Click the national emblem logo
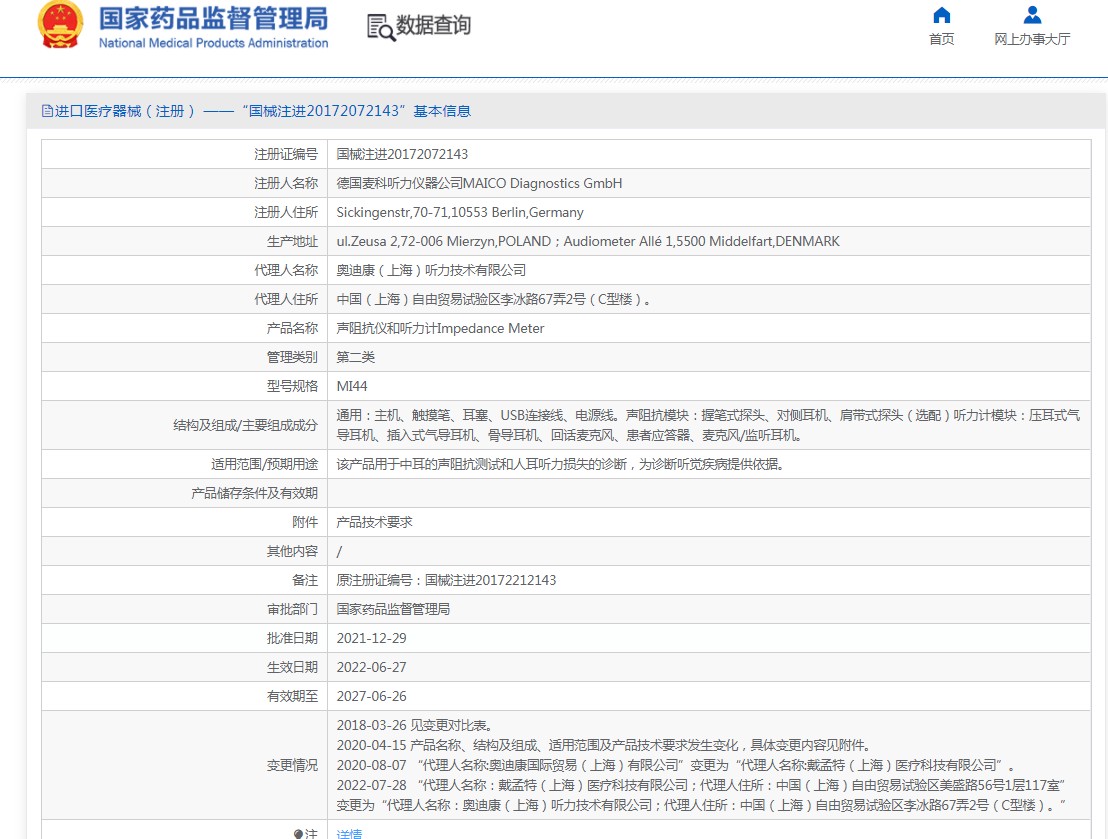This screenshot has height=839, width=1108. click(60, 25)
